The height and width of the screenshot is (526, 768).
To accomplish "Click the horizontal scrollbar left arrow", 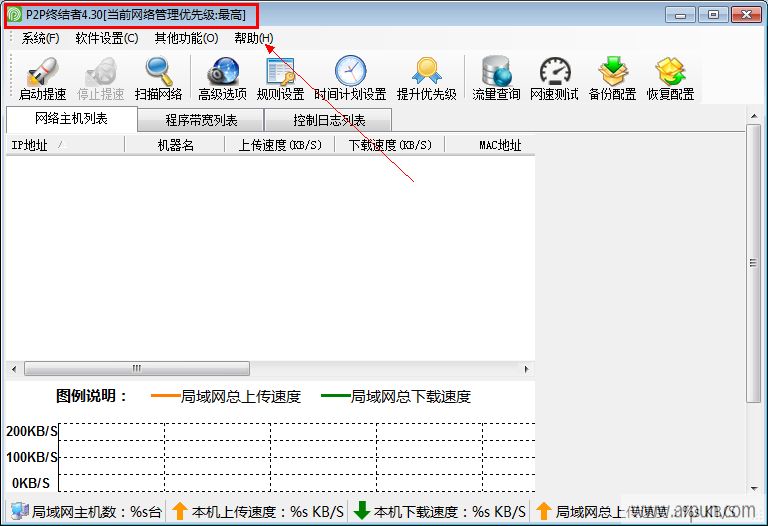I will (14, 369).
